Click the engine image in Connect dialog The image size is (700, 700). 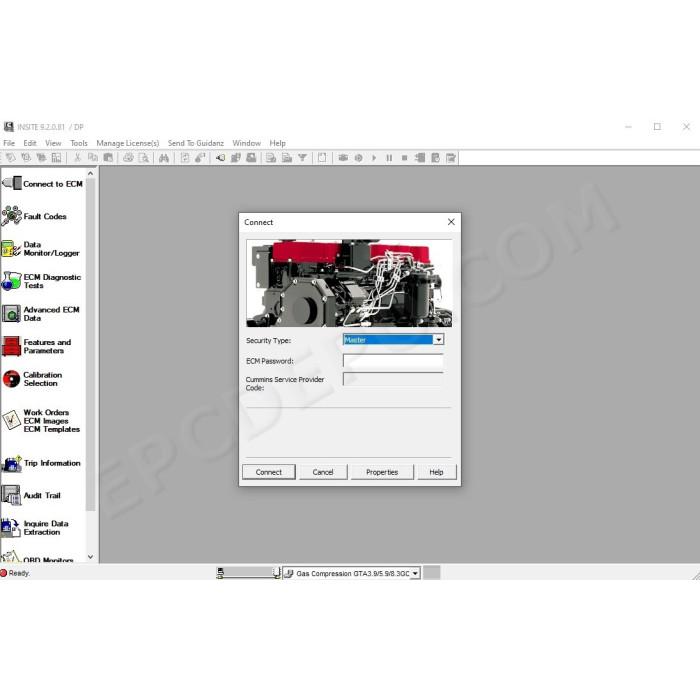click(x=349, y=283)
